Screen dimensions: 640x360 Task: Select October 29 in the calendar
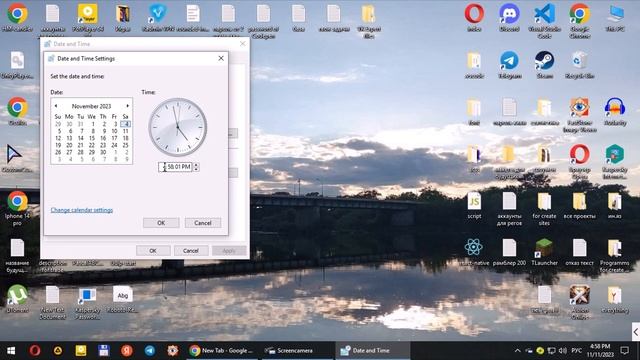click(58, 124)
